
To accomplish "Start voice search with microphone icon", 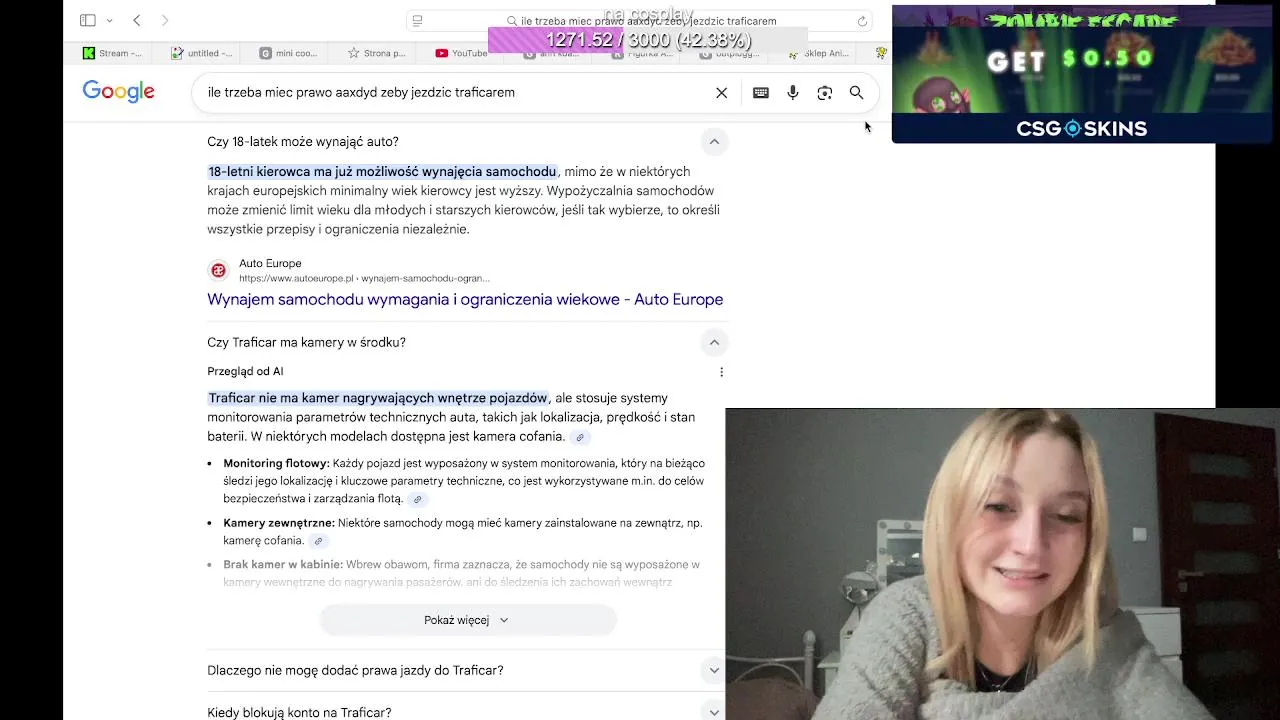I will pos(793,92).
